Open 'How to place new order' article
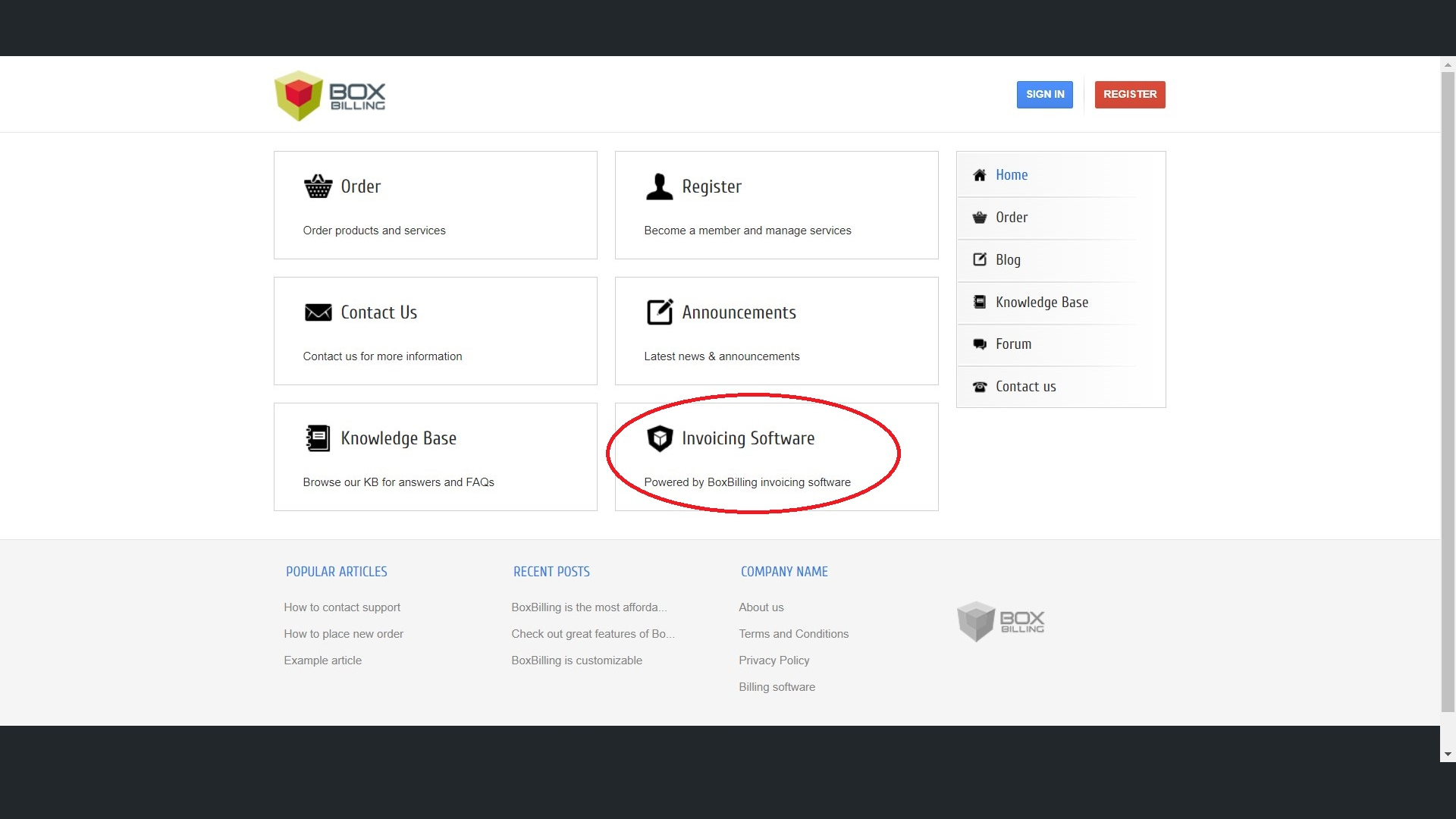Viewport: 1456px width, 819px height. 344,634
